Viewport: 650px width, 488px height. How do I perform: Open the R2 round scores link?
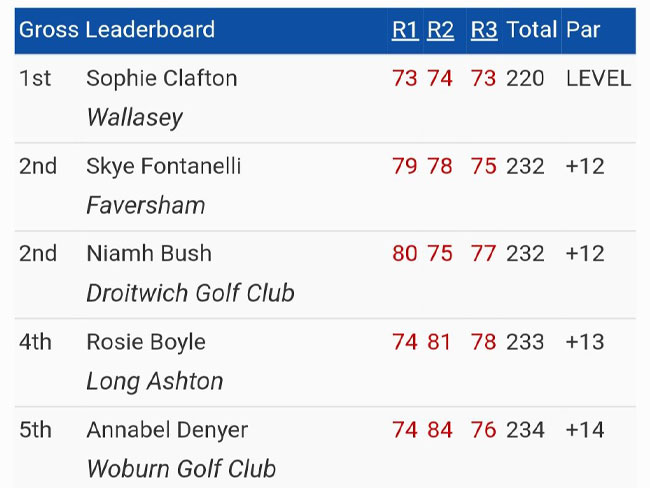(x=440, y=30)
